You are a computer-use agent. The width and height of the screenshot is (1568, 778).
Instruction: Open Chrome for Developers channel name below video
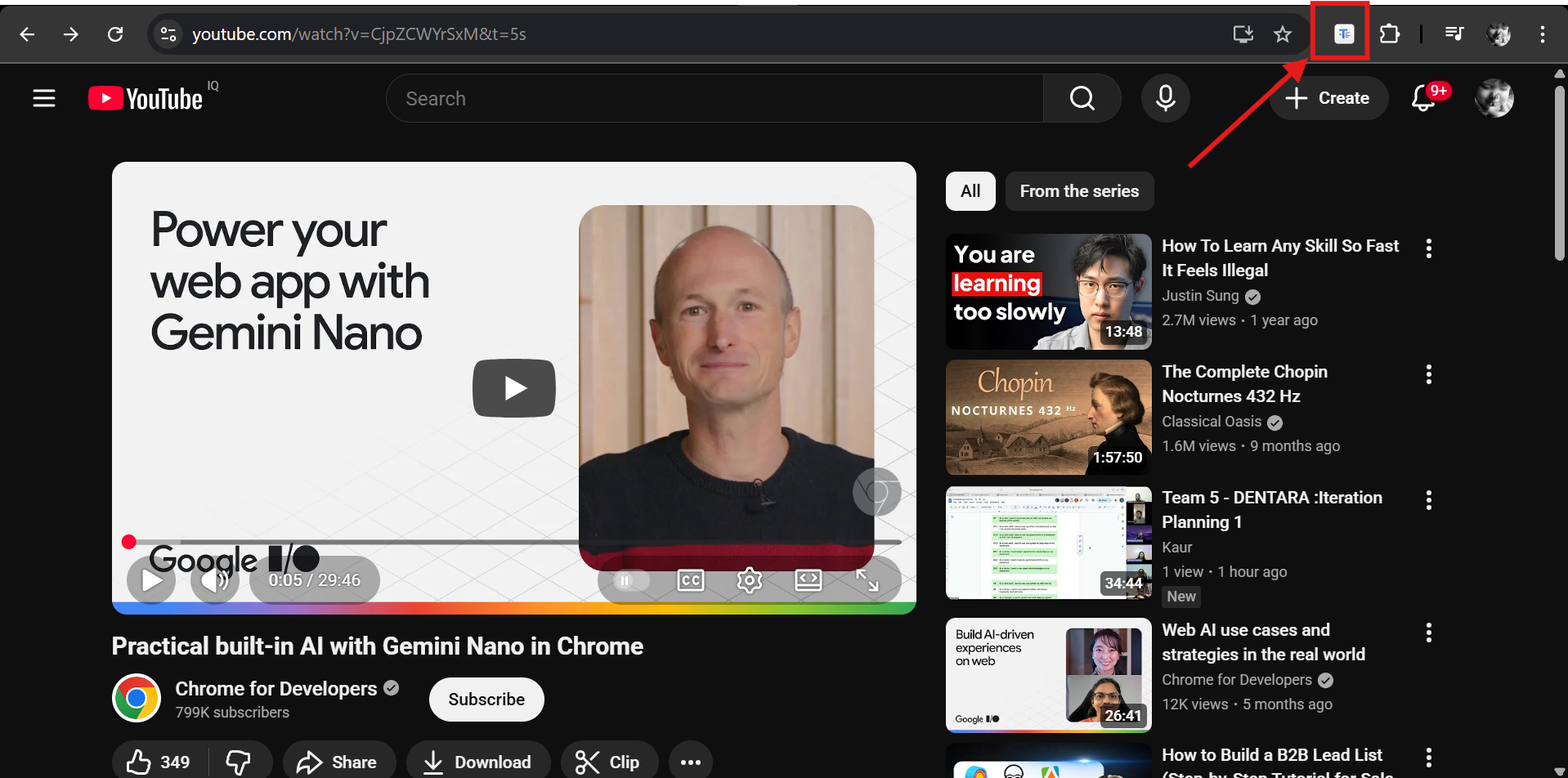pos(276,689)
